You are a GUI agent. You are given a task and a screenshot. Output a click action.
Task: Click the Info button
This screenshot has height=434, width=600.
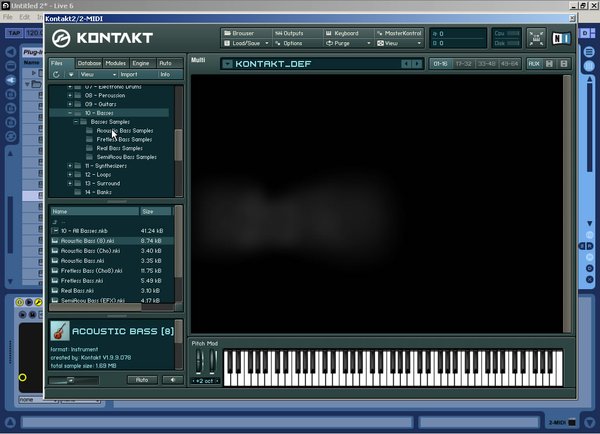170,75
